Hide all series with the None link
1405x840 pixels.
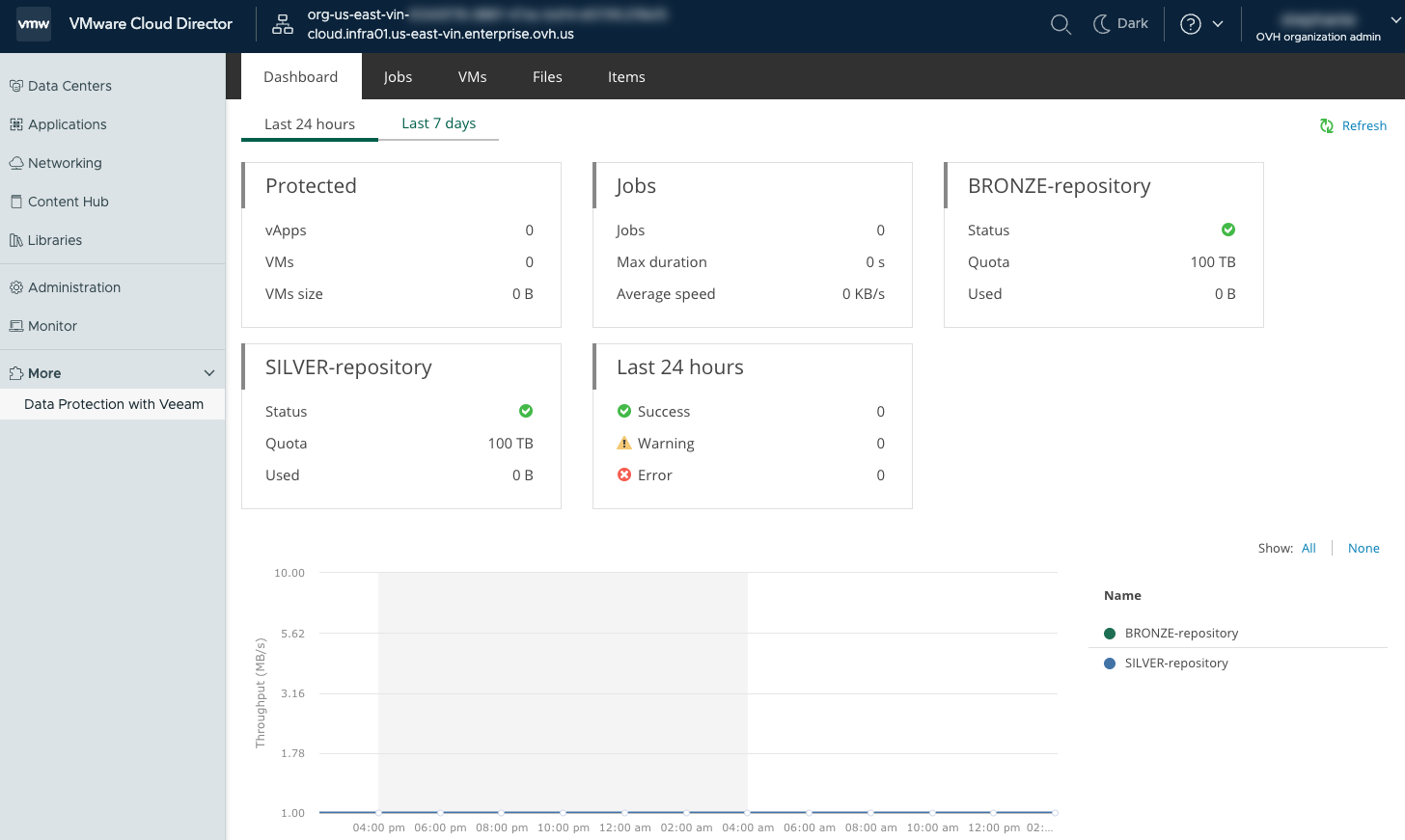click(1364, 548)
